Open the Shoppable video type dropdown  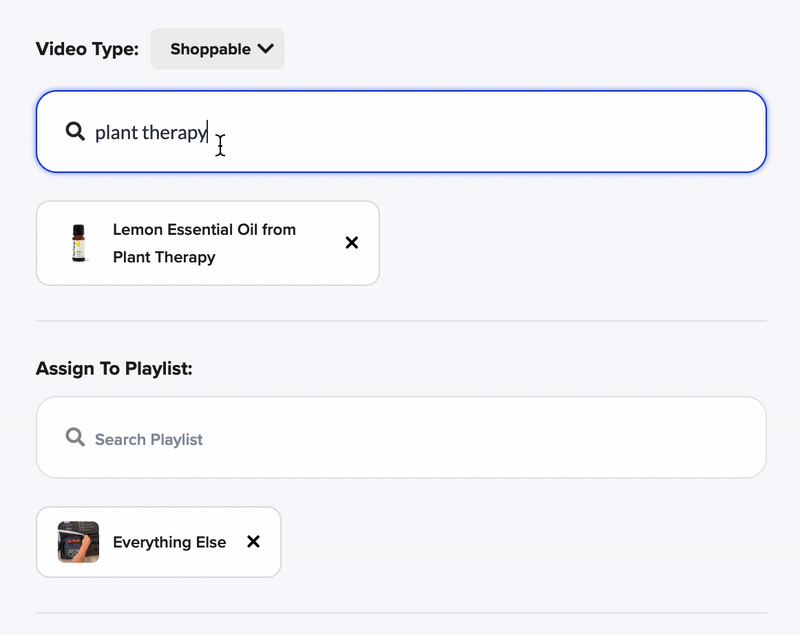(x=217, y=49)
